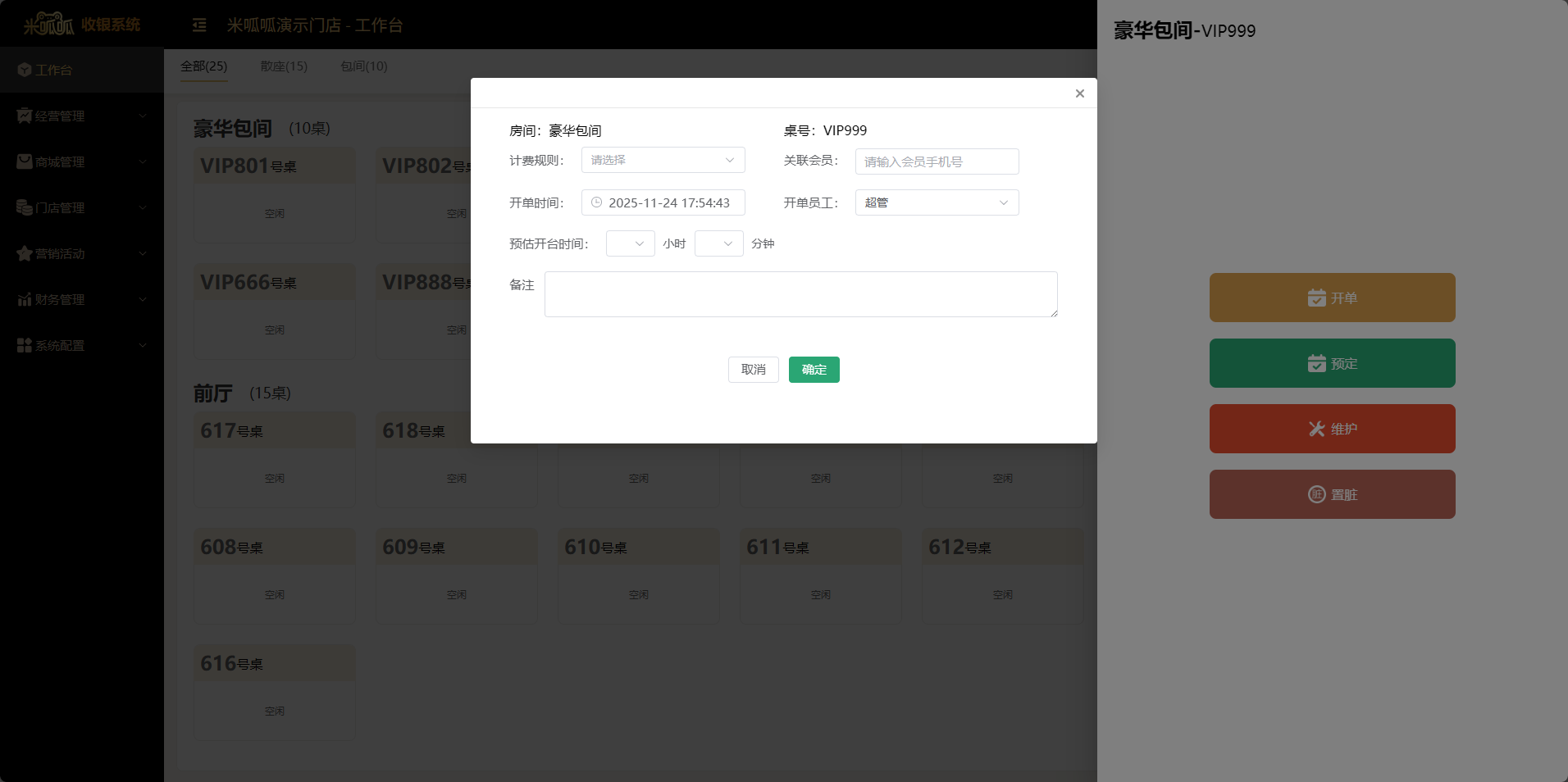Viewport: 1568px width, 782px height.
Task: Switch to the 包间(10) tab
Action: 364,66
